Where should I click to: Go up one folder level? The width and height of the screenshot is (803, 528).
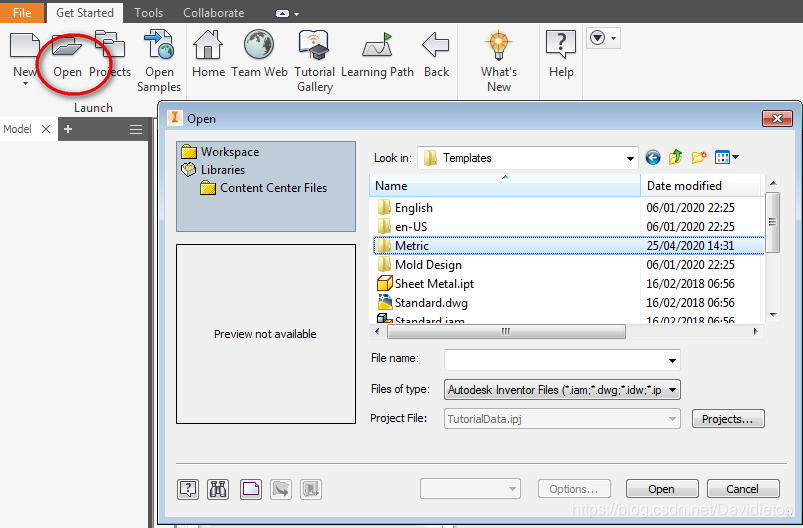(x=675, y=157)
